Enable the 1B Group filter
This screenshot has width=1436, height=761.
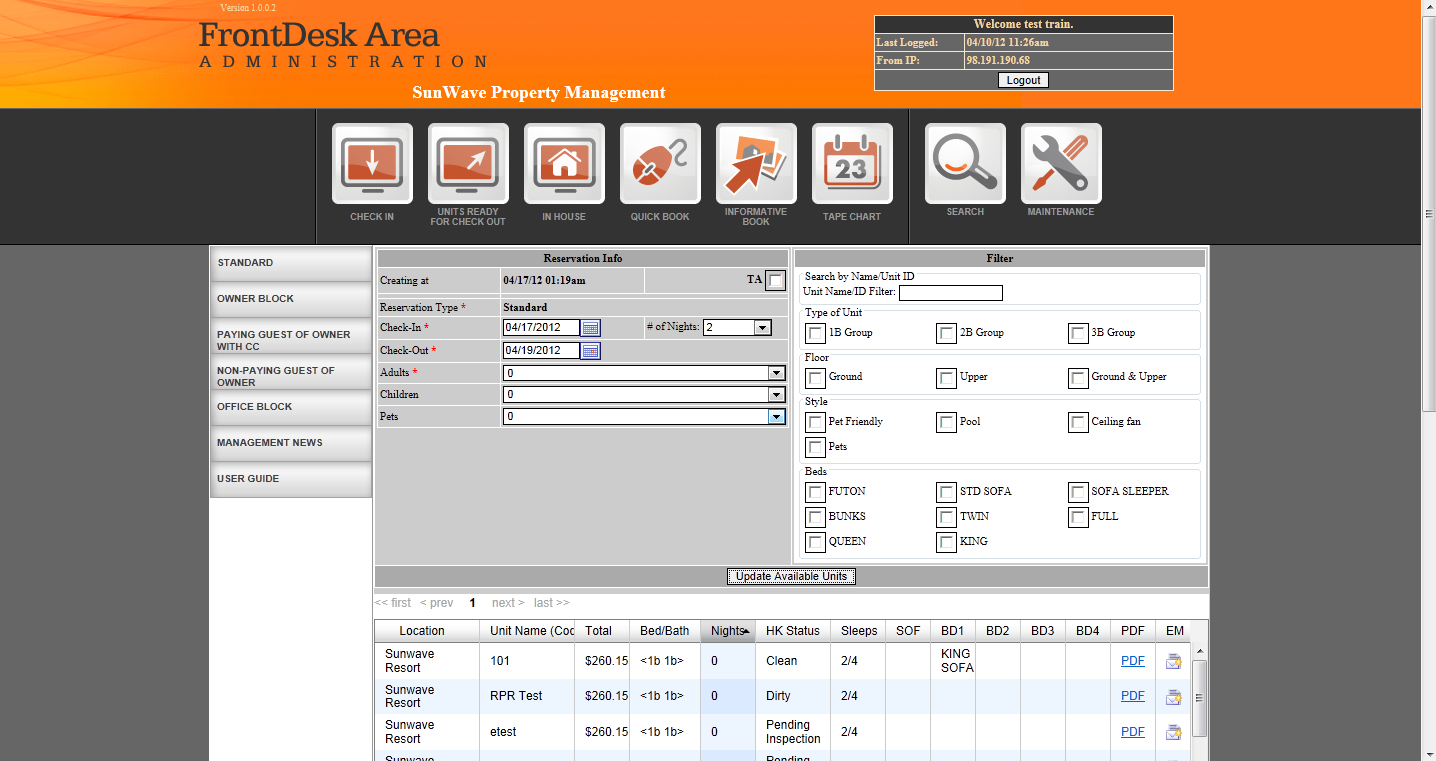[x=816, y=333]
